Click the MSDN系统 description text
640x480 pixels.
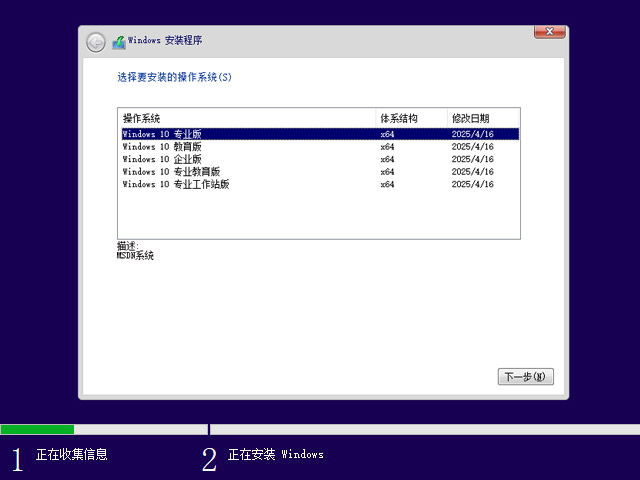[135, 256]
